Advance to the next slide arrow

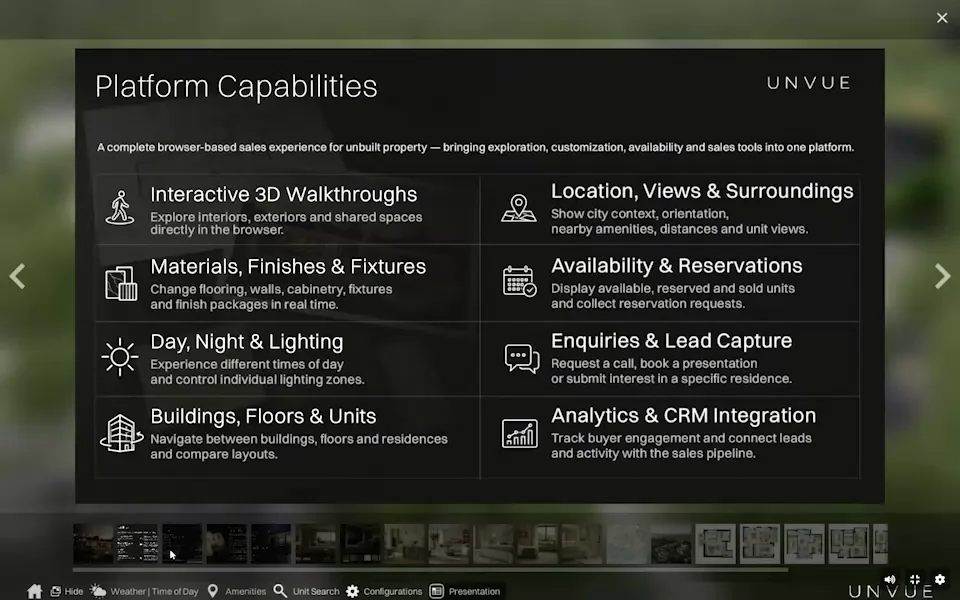tap(943, 276)
